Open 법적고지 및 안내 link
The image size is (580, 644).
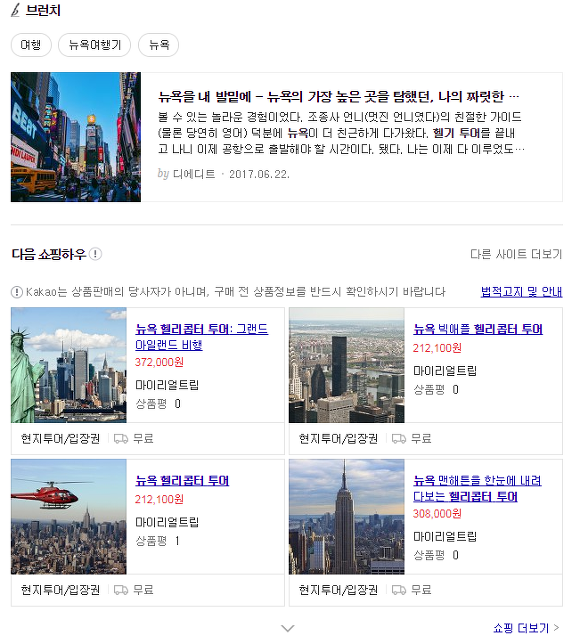521,292
